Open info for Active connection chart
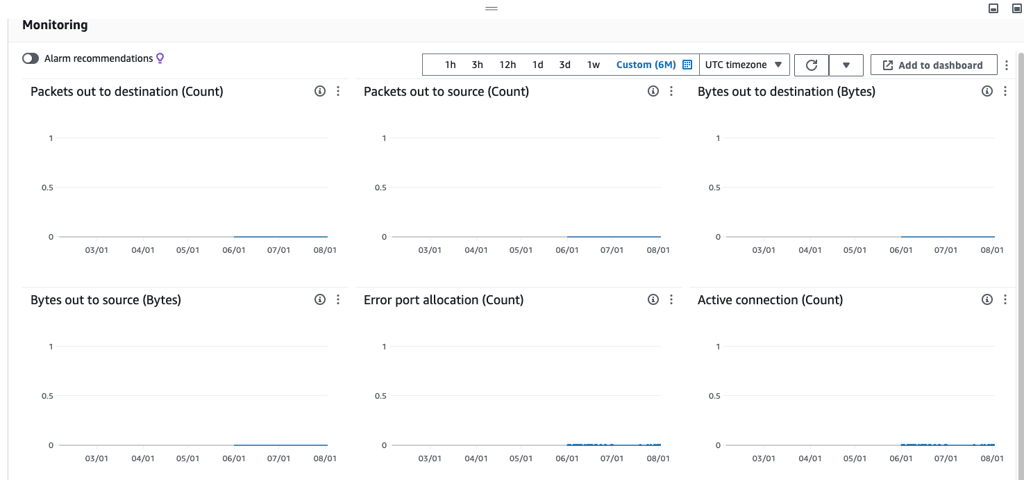The width and height of the screenshot is (1024, 480). [x=987, y=300]
